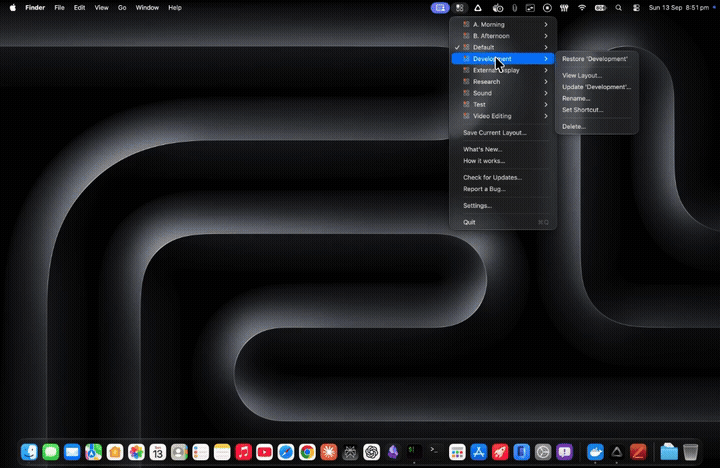Click the blue highlighted menu bar icon
The image size is (720, 468).
(x=440, y=8)
